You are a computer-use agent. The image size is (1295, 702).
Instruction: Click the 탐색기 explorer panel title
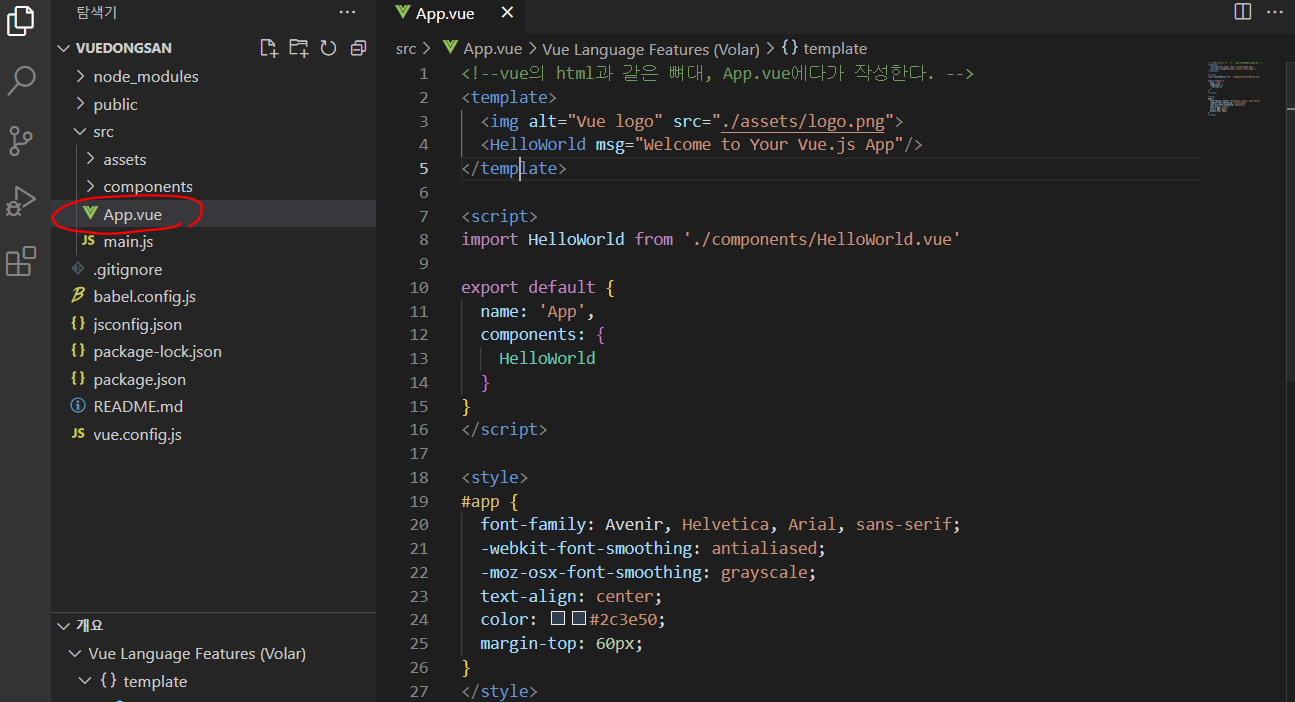tap(97, 12)
